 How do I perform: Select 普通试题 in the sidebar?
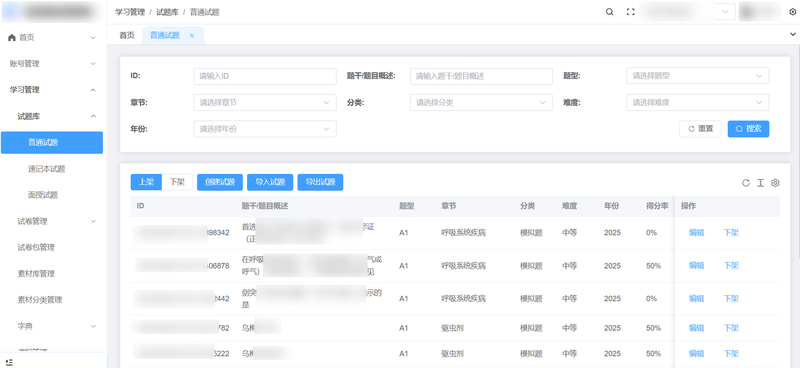coord(52,142)
